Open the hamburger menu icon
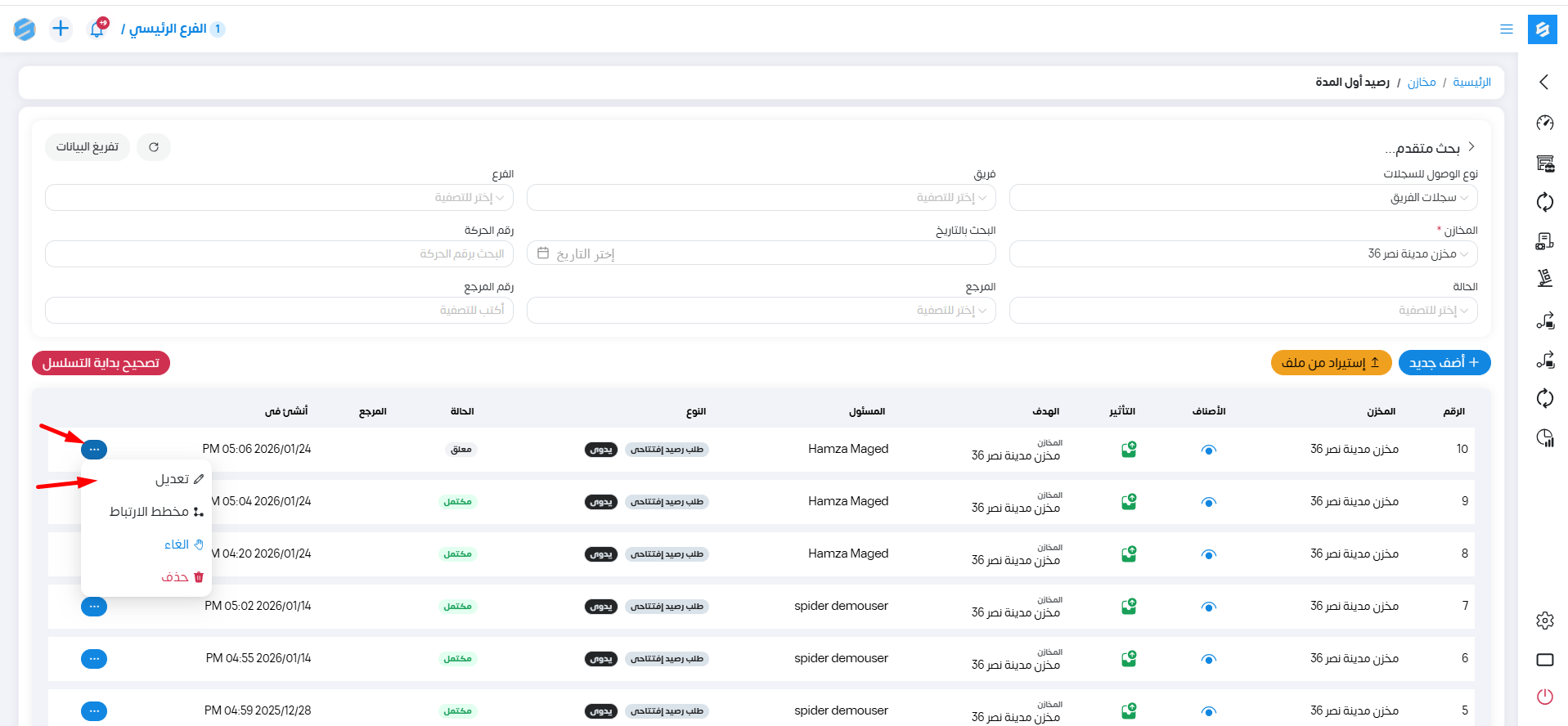 point(1506,29)
